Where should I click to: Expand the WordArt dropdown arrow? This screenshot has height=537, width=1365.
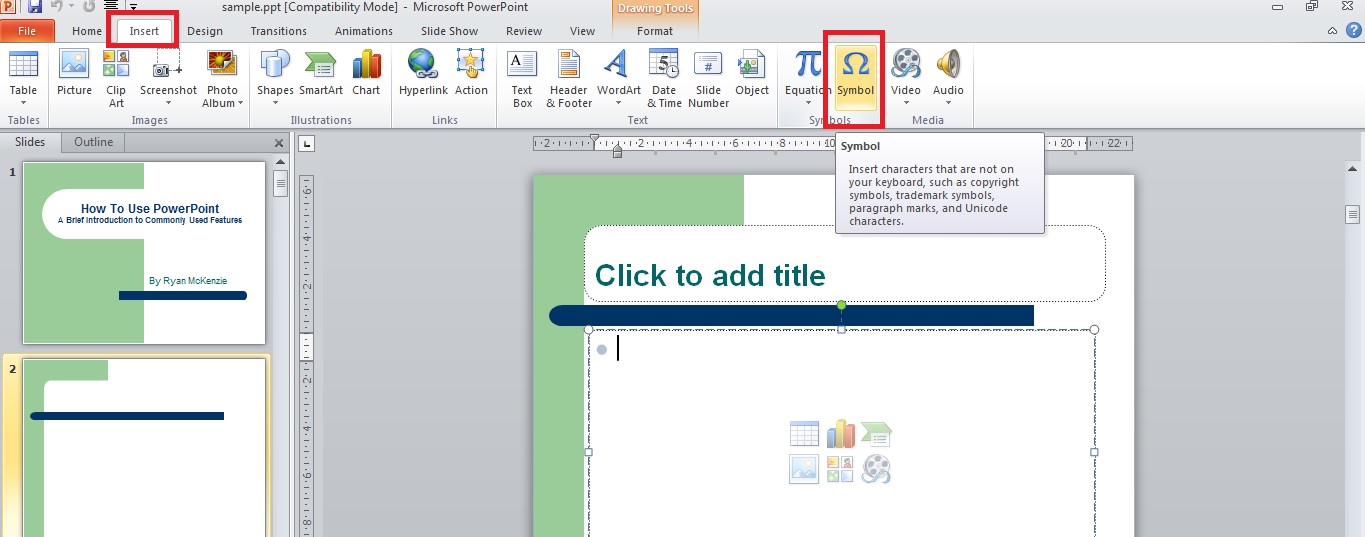[619, 103]
